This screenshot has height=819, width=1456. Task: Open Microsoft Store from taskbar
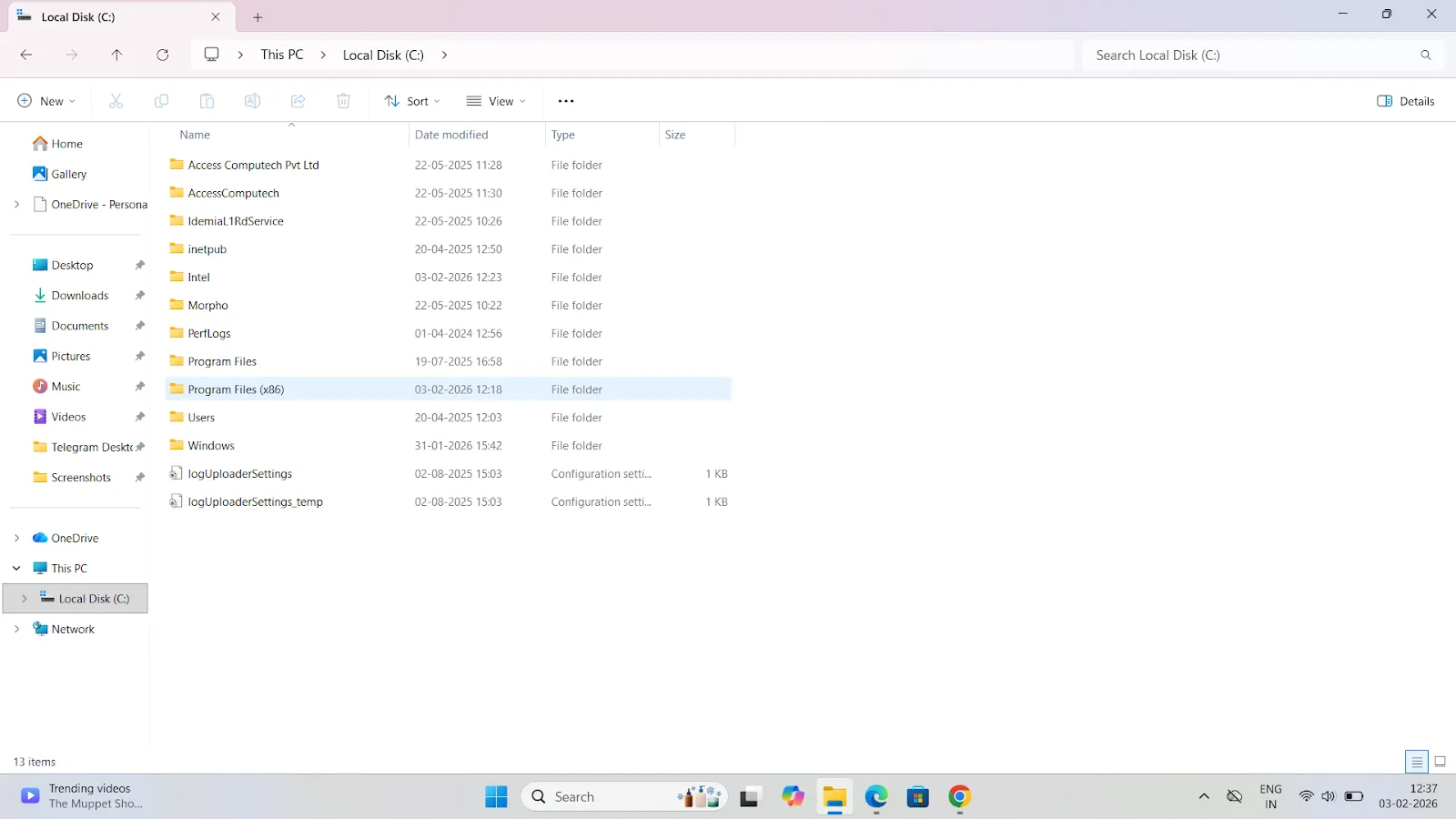(917, 797)
